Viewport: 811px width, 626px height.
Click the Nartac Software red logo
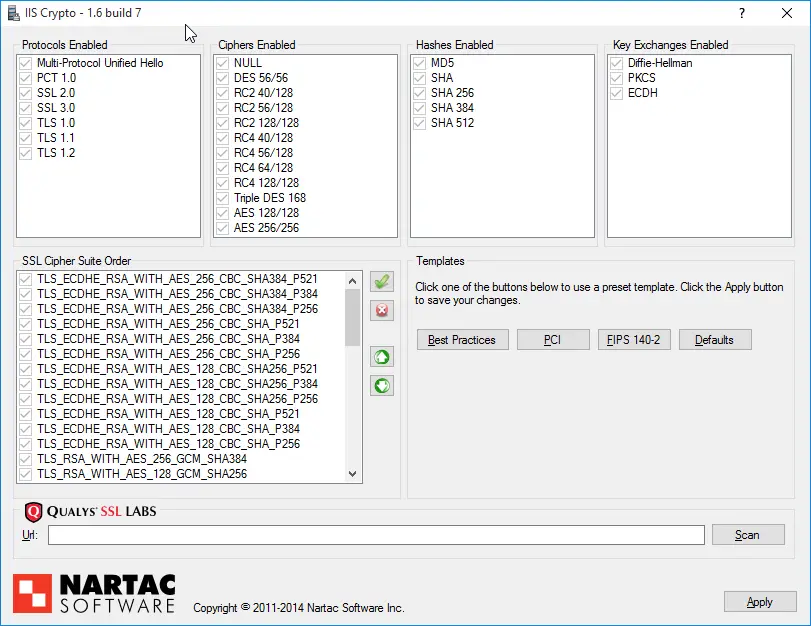[31, 593]
